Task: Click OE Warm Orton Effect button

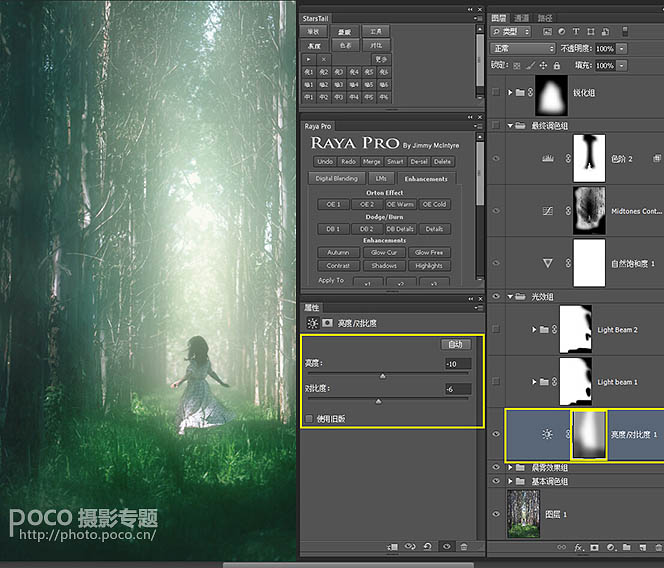Action: click(x=400, y=204)
